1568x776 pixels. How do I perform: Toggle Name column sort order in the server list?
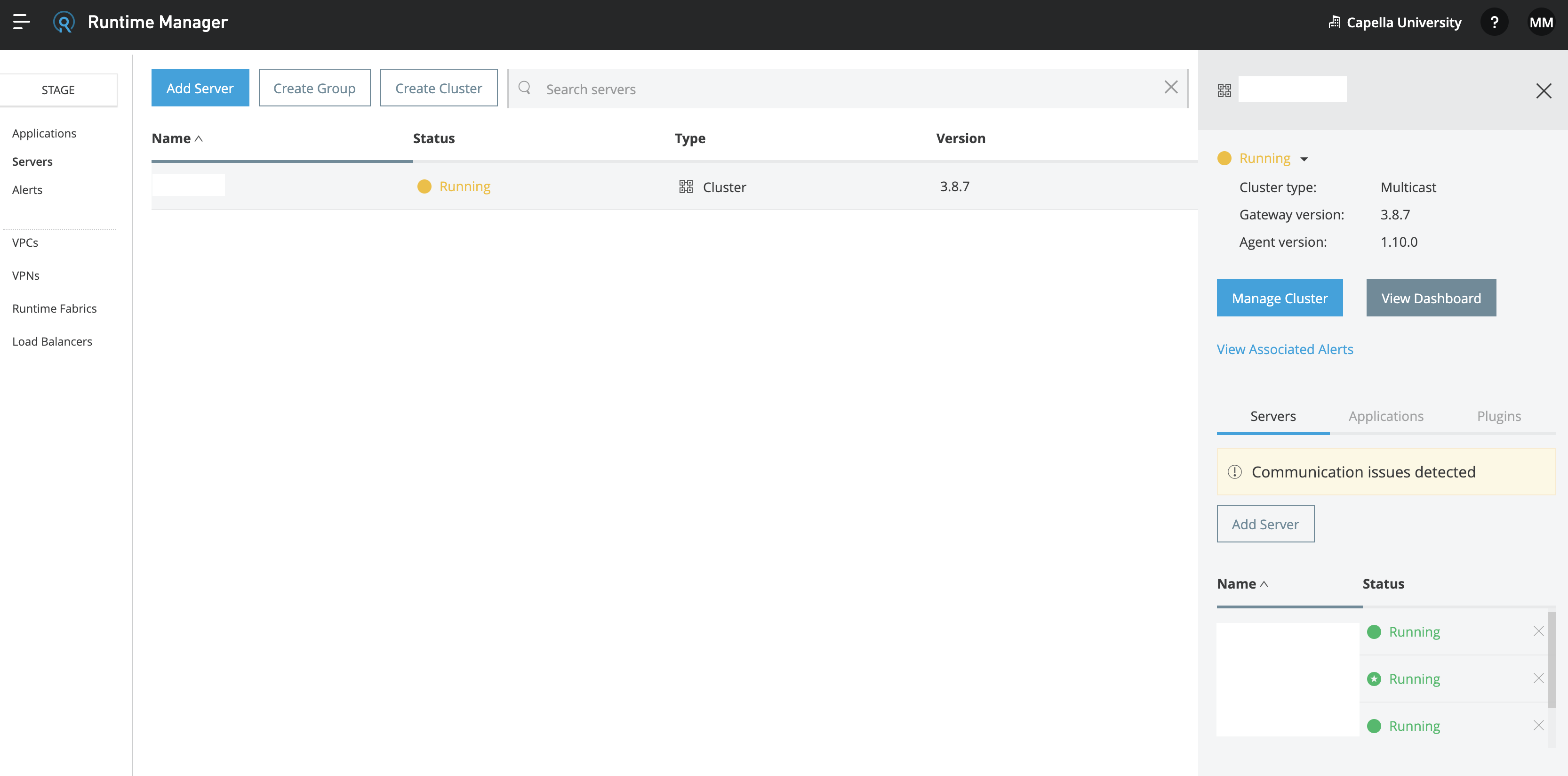pos(176,138)
